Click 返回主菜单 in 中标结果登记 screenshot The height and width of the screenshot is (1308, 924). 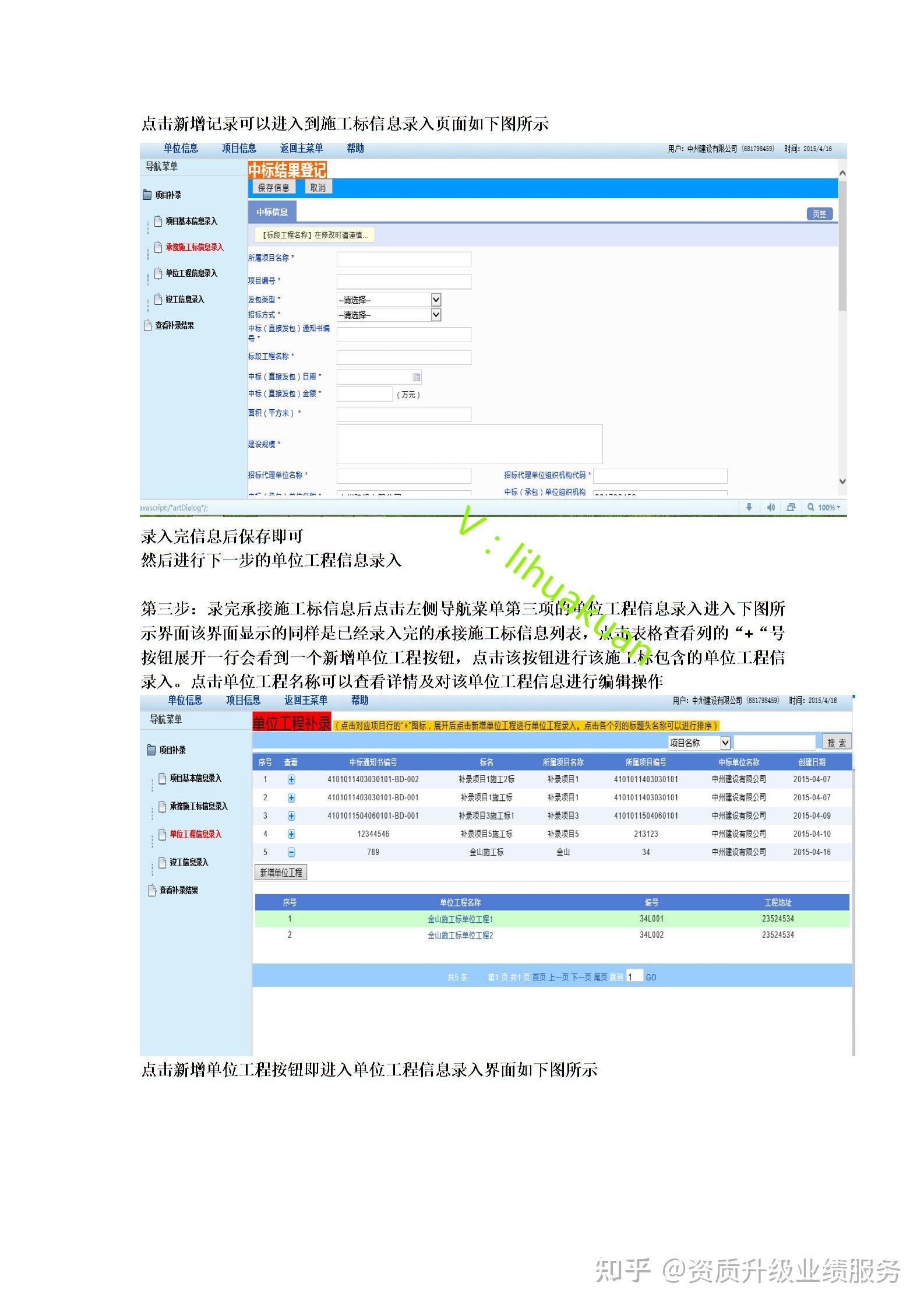301,148
